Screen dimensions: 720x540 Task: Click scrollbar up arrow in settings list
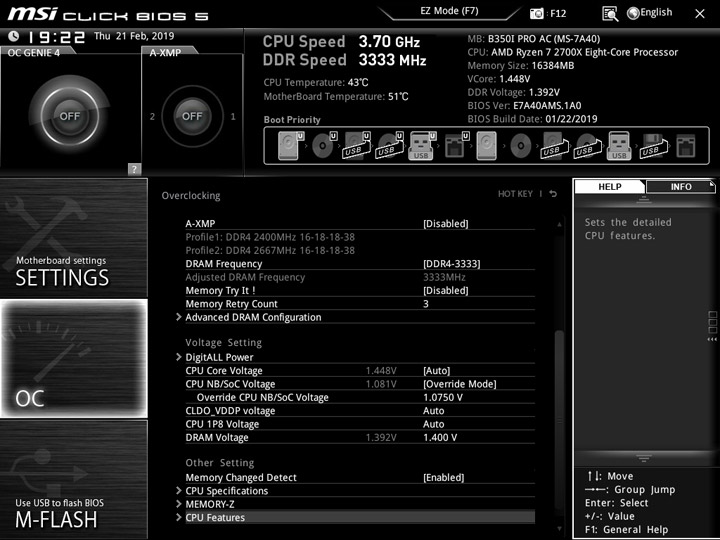tap(559, 224)
